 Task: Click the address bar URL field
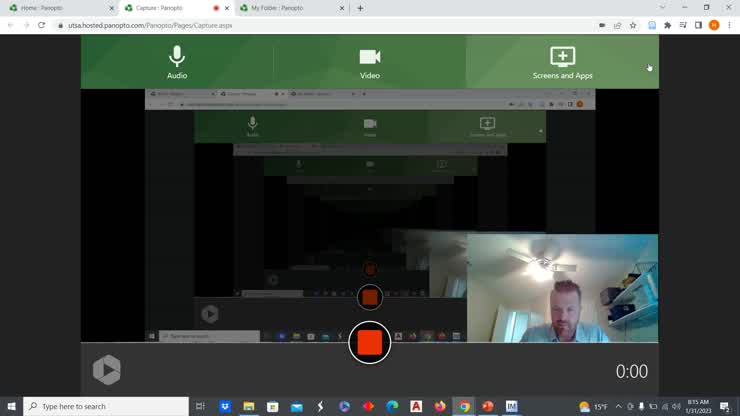[300, 25]
